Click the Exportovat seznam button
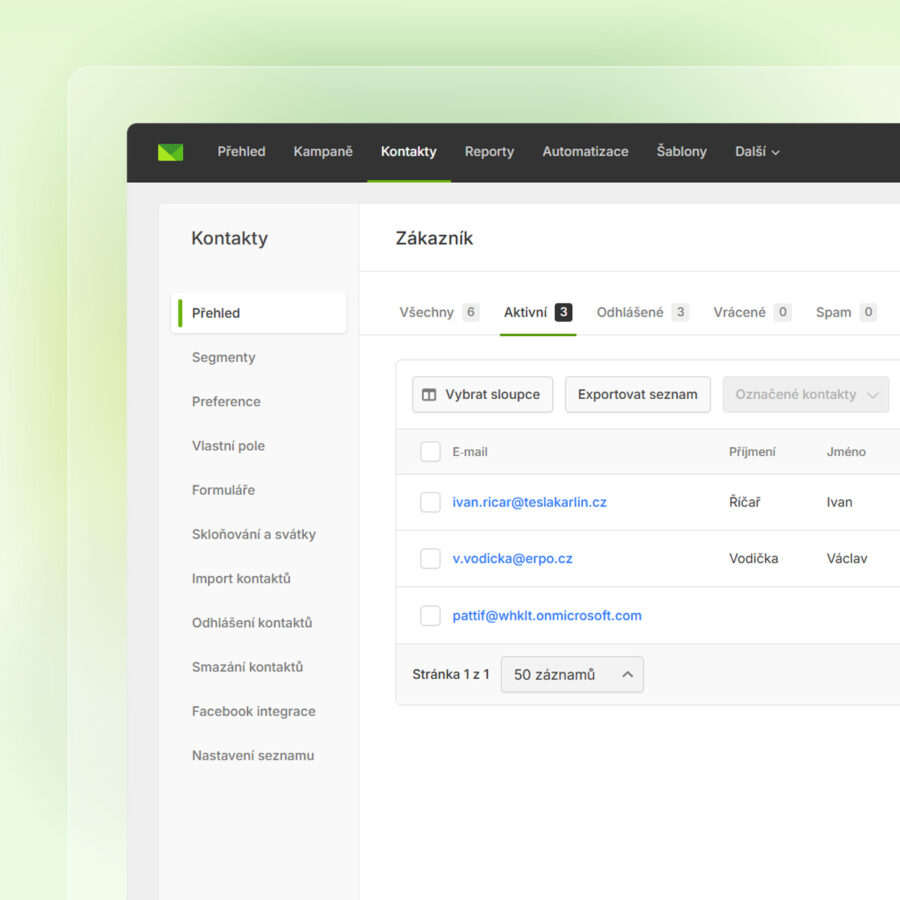This screenshot has width=900, height=900. pos(637,395)
